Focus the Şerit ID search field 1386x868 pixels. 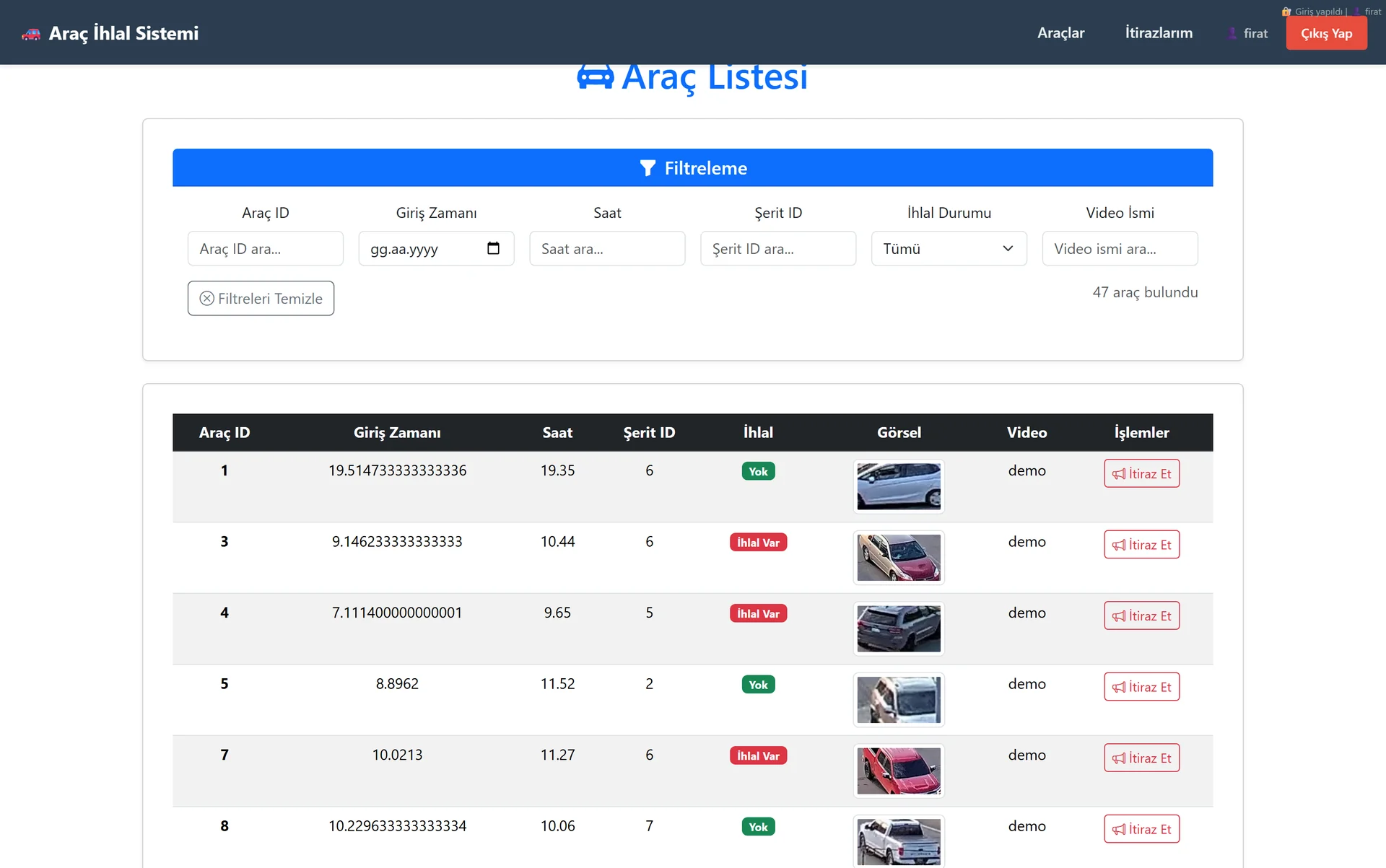click(778, 248)
